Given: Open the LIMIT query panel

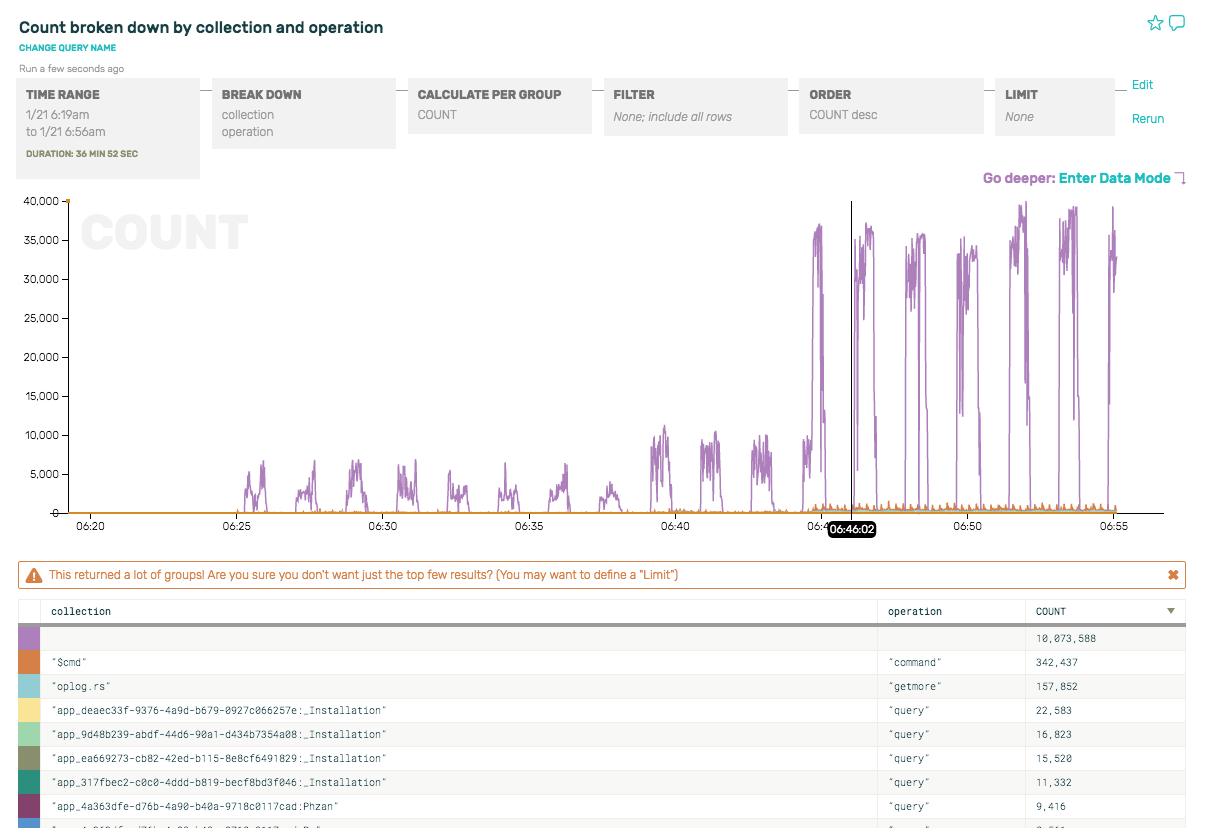Looking at the screenshot, I should 1054,106.
